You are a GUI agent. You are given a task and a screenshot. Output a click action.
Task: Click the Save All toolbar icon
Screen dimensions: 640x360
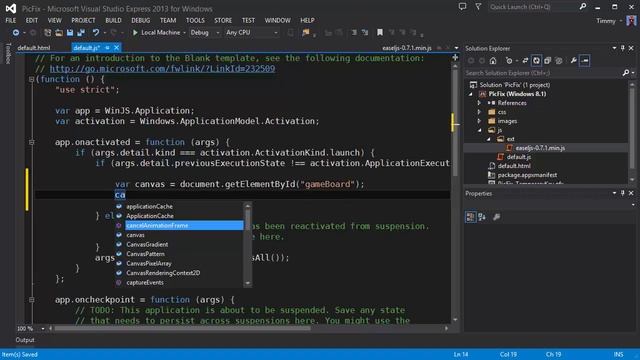coord(81,32)
